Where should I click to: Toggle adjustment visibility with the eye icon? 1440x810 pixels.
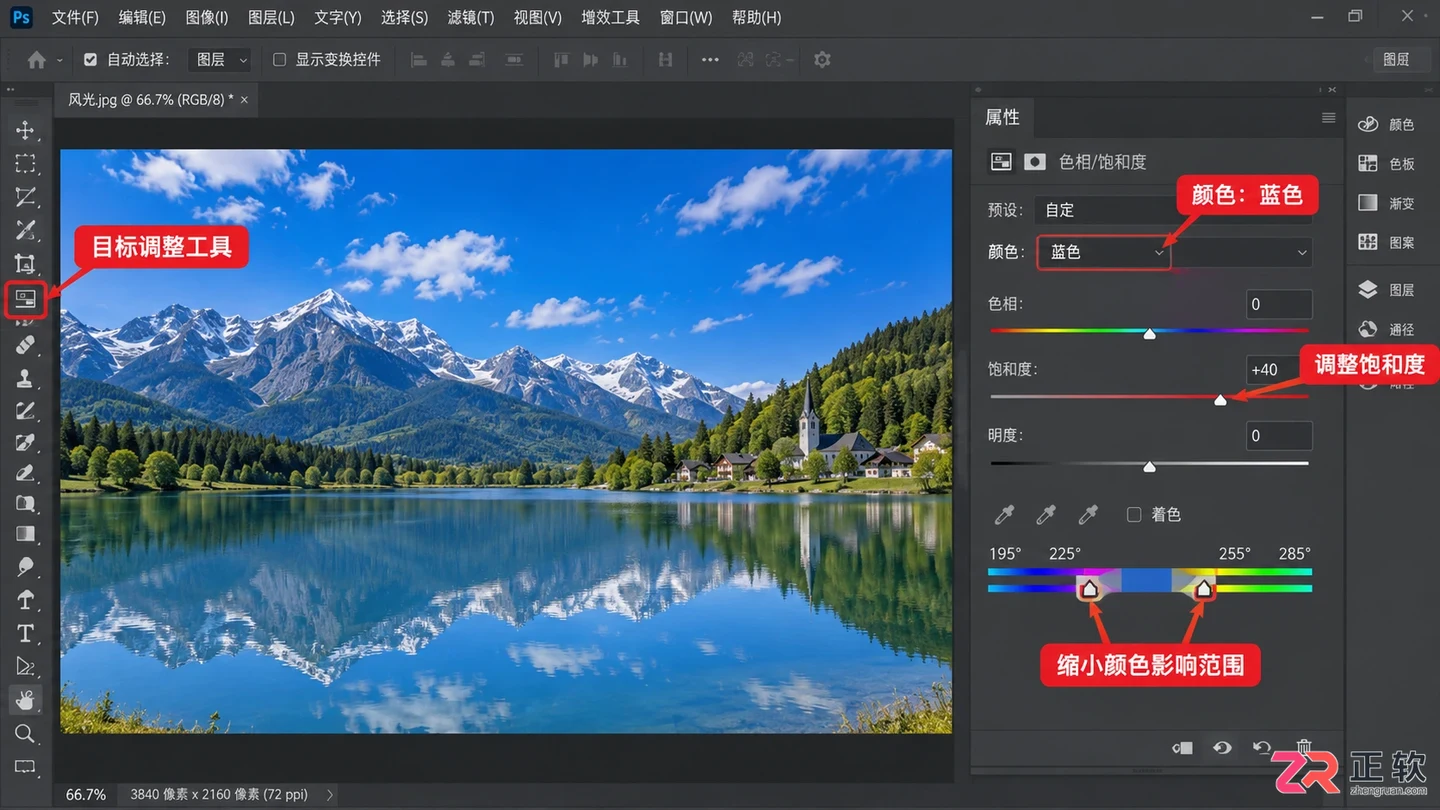(1222, 748)
